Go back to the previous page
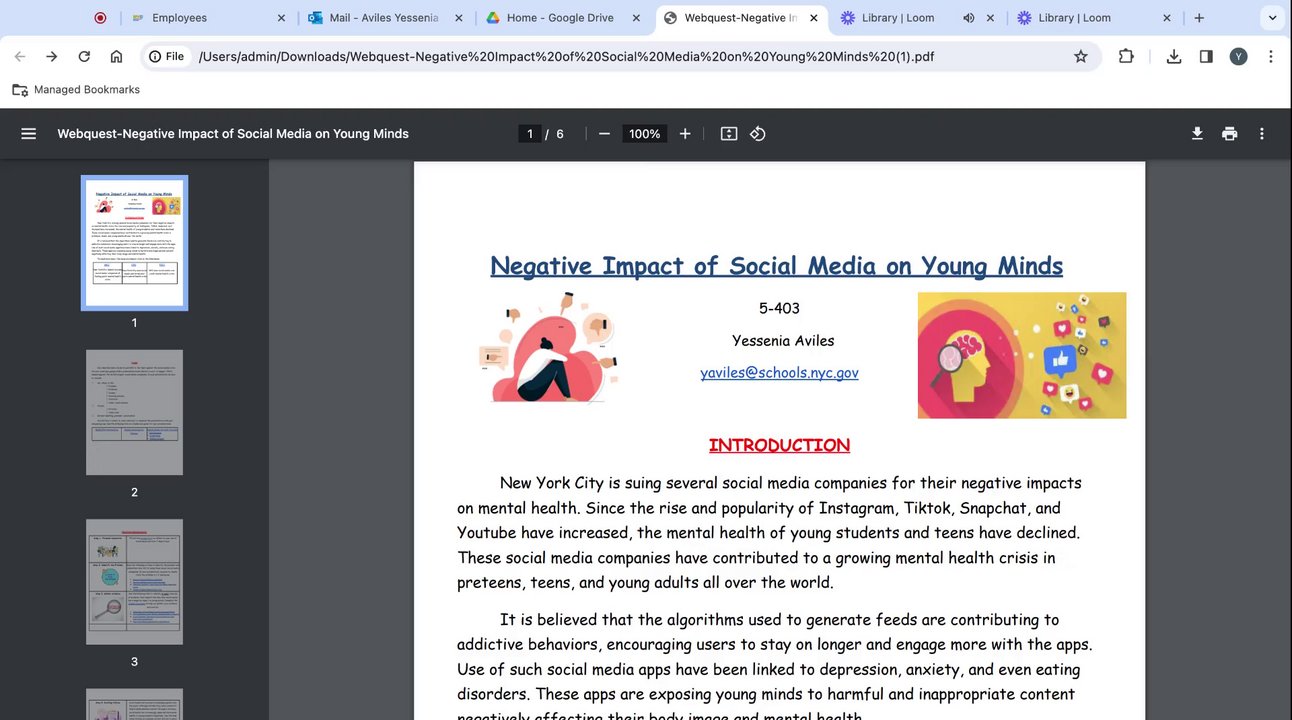 (x=20, y=57)
